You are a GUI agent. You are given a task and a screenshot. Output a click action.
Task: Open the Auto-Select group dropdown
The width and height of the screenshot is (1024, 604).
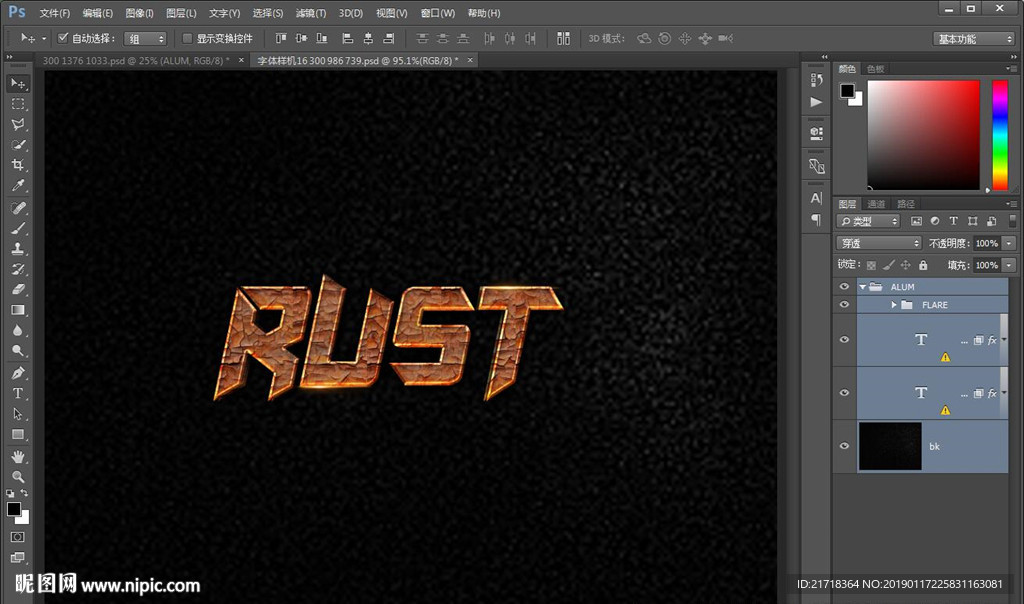pyautogui.click(x=145, y=39)
